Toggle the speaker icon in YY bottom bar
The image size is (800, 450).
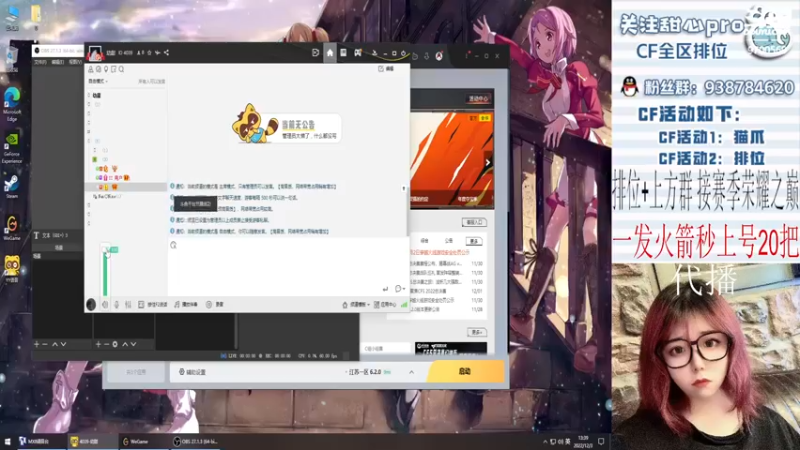pos(105,305)
